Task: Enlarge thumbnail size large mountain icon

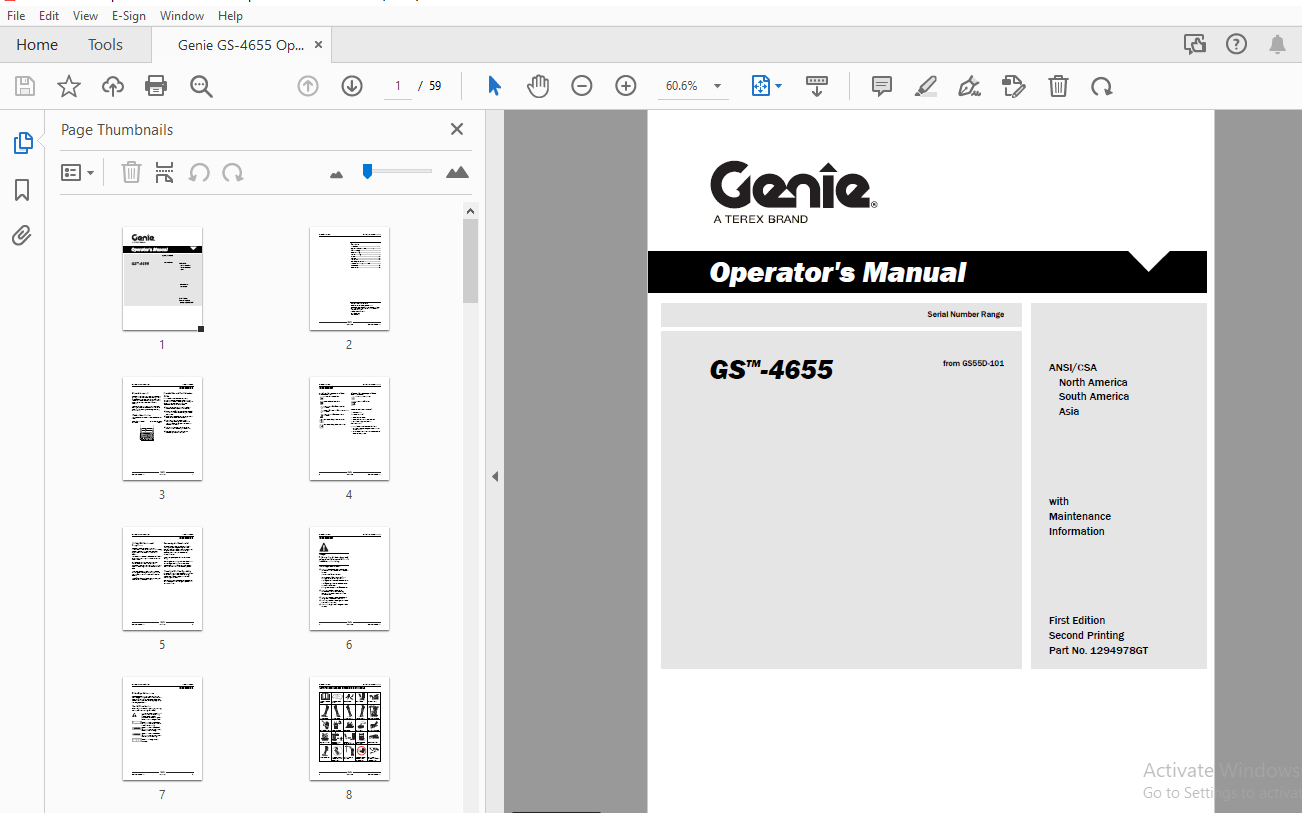Action: point(457,172)
